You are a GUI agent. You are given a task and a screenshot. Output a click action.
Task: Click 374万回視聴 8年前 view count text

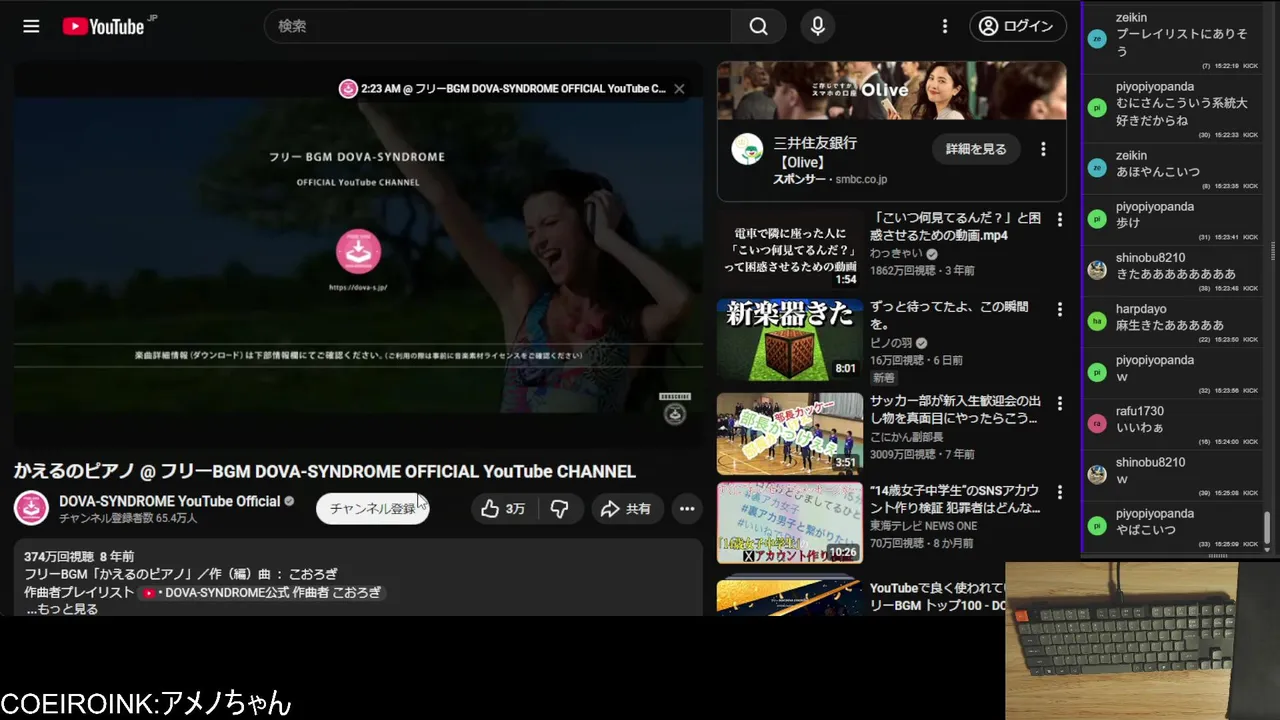pyautogui.click(x=79, y=556)
